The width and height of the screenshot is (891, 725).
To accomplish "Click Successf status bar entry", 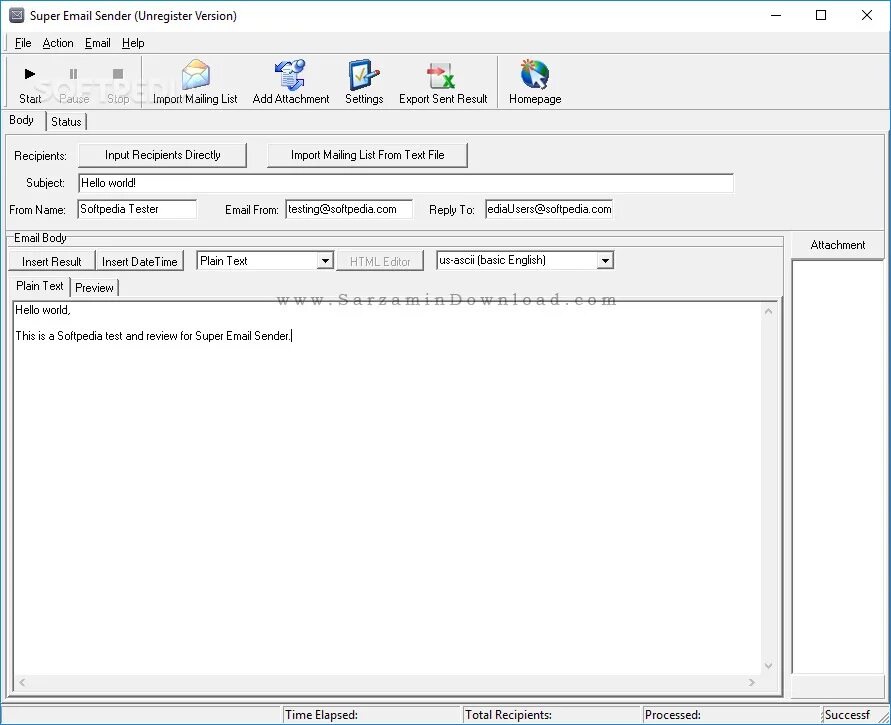I will pyautogui.click(x=851, y=715).
